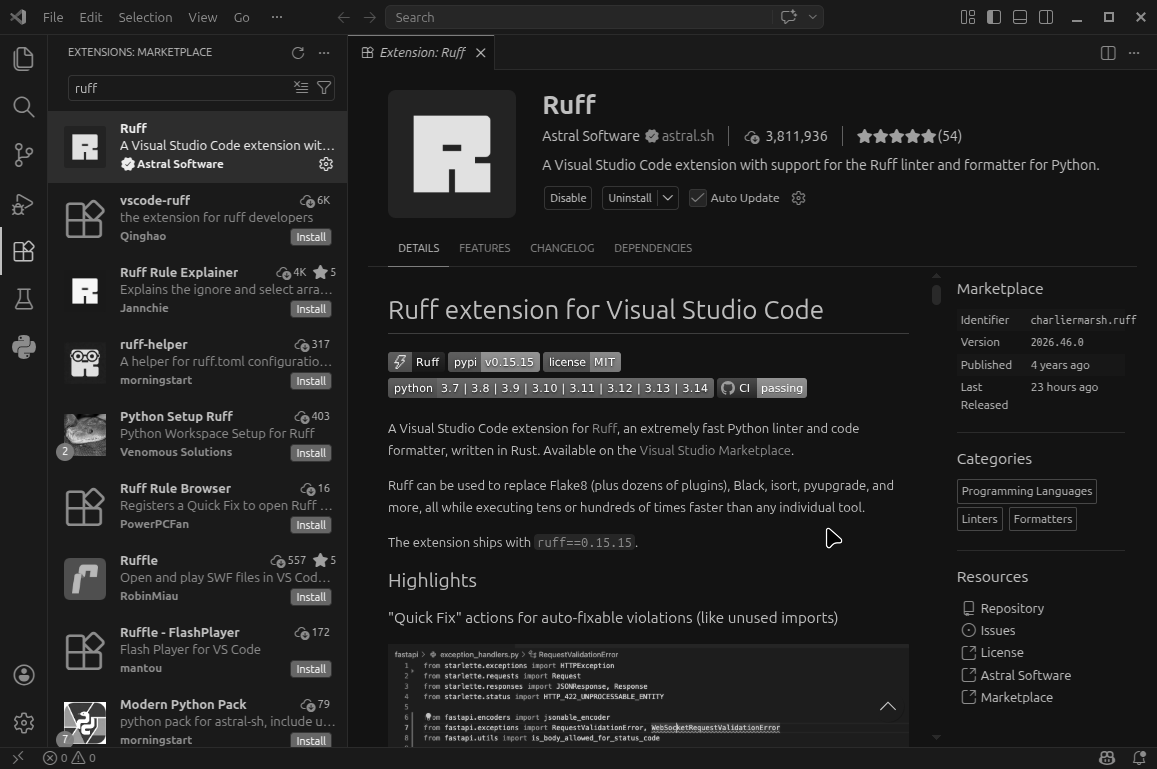Clear the extensions search results
This screenshot has height=769, width=1157.
[300, 88]
